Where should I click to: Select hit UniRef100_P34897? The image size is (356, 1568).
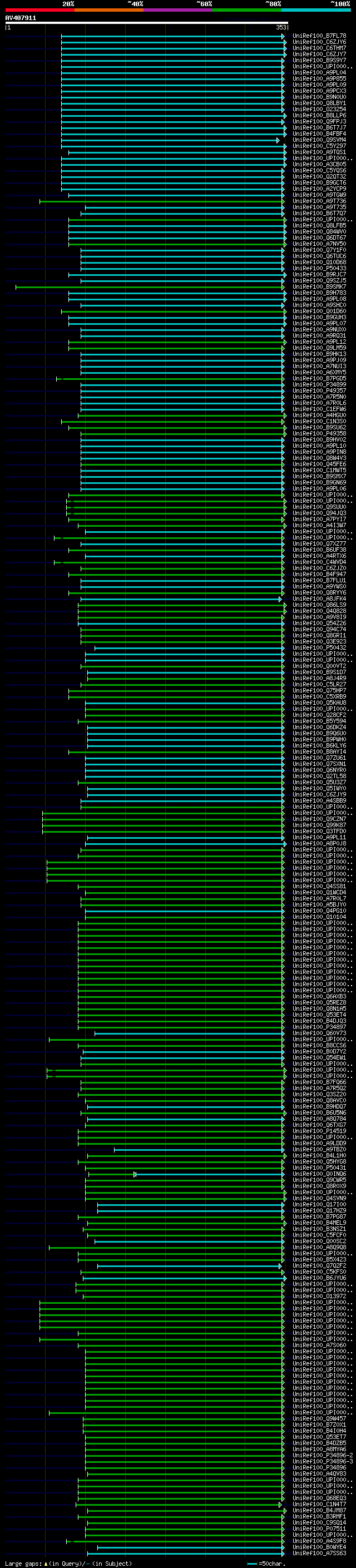[319, 1027]
